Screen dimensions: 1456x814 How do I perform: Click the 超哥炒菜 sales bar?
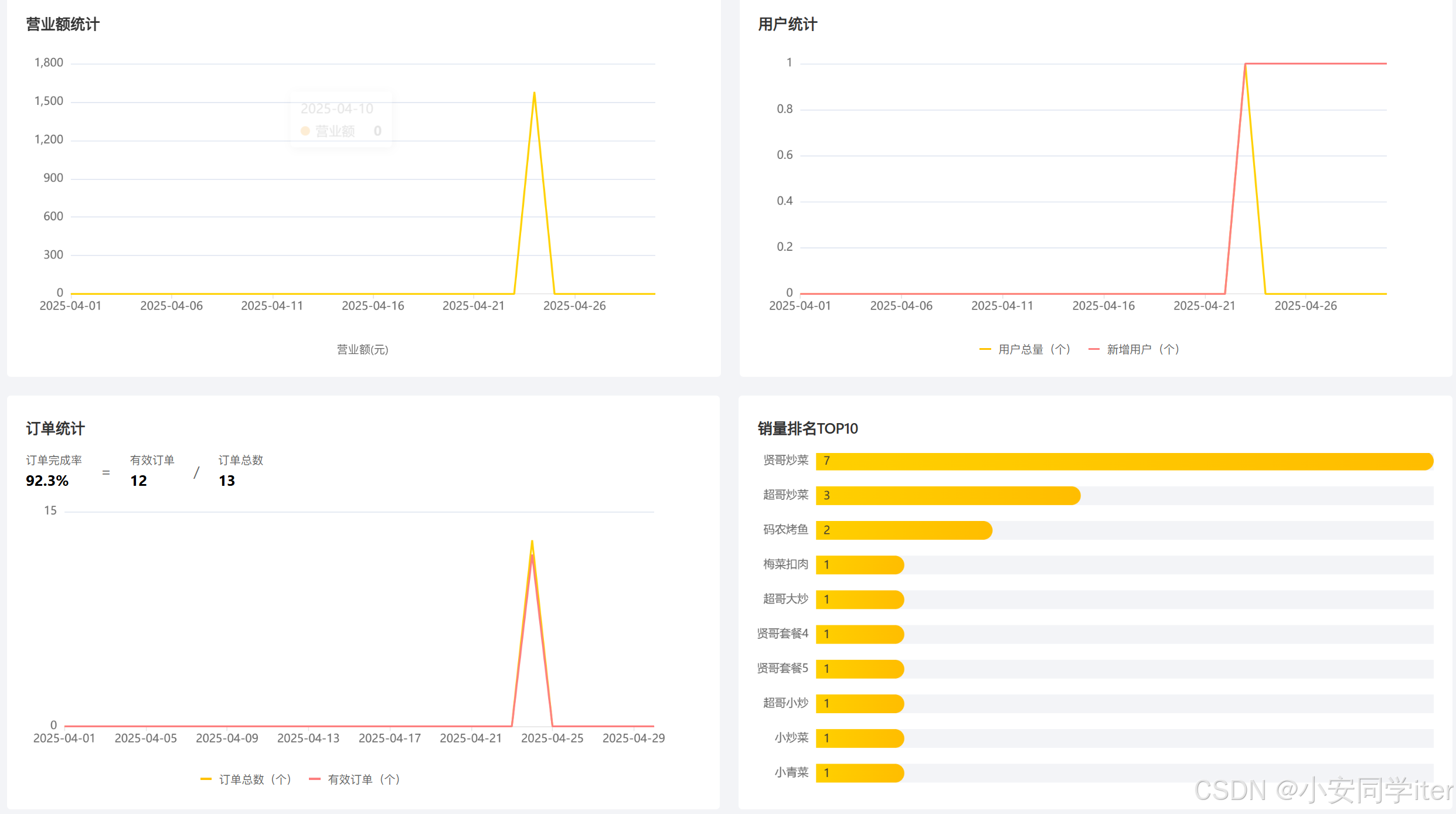pos(947,496)
